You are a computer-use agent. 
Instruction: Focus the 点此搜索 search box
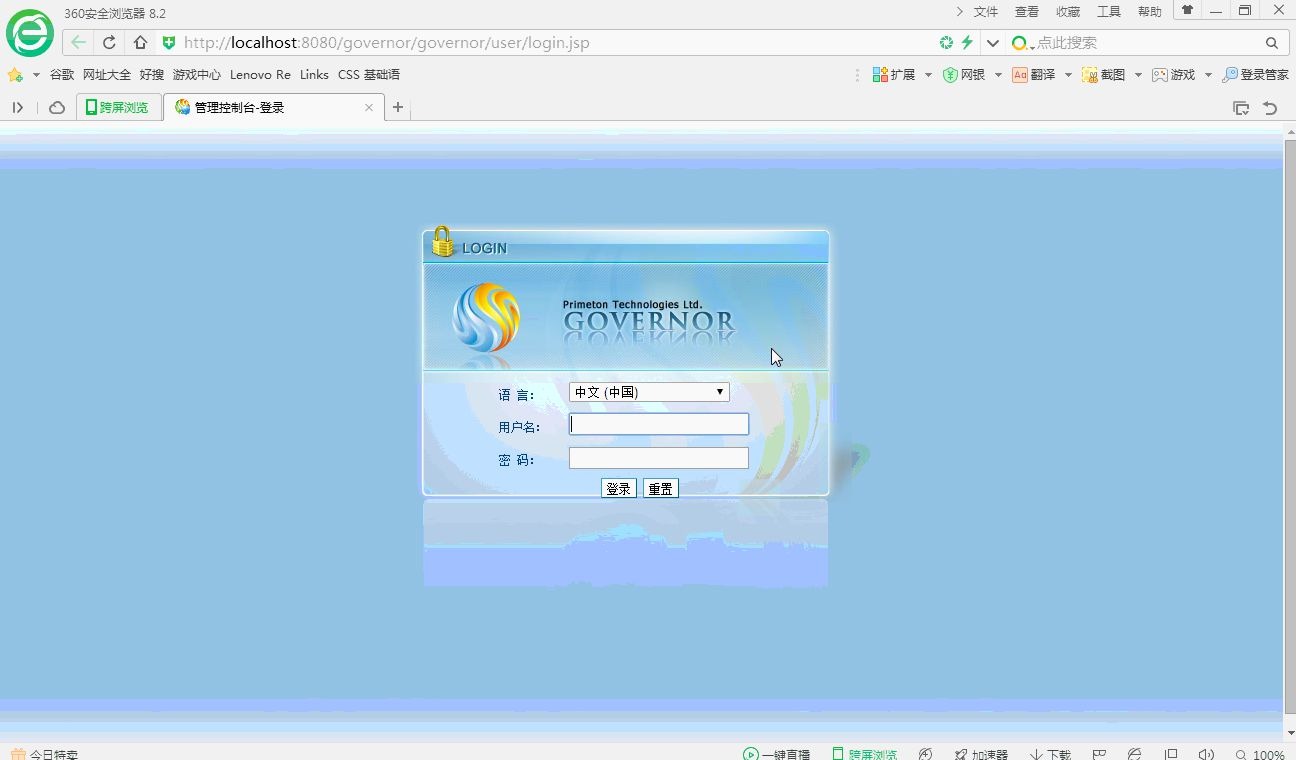[1145, 43]
